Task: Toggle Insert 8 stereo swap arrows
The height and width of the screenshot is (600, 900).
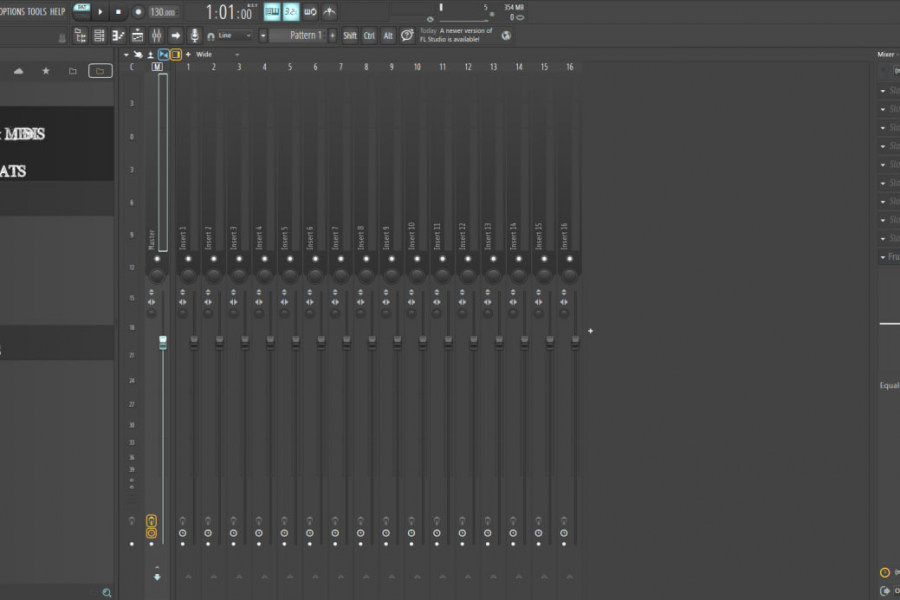Action: coord(360,302)
